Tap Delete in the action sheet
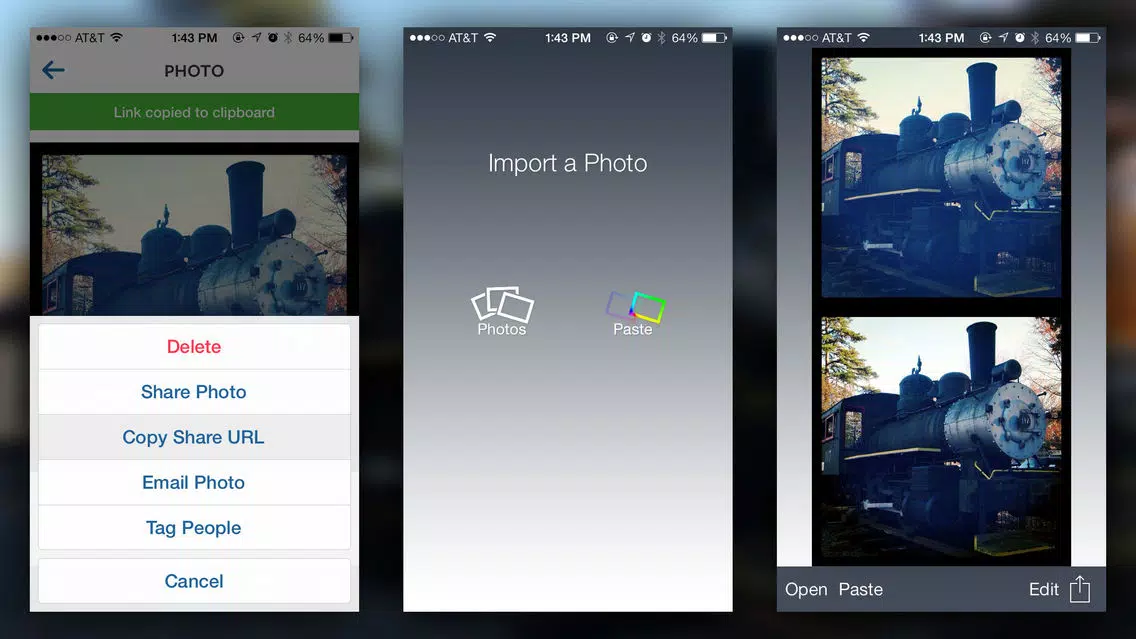 [194, 346]
